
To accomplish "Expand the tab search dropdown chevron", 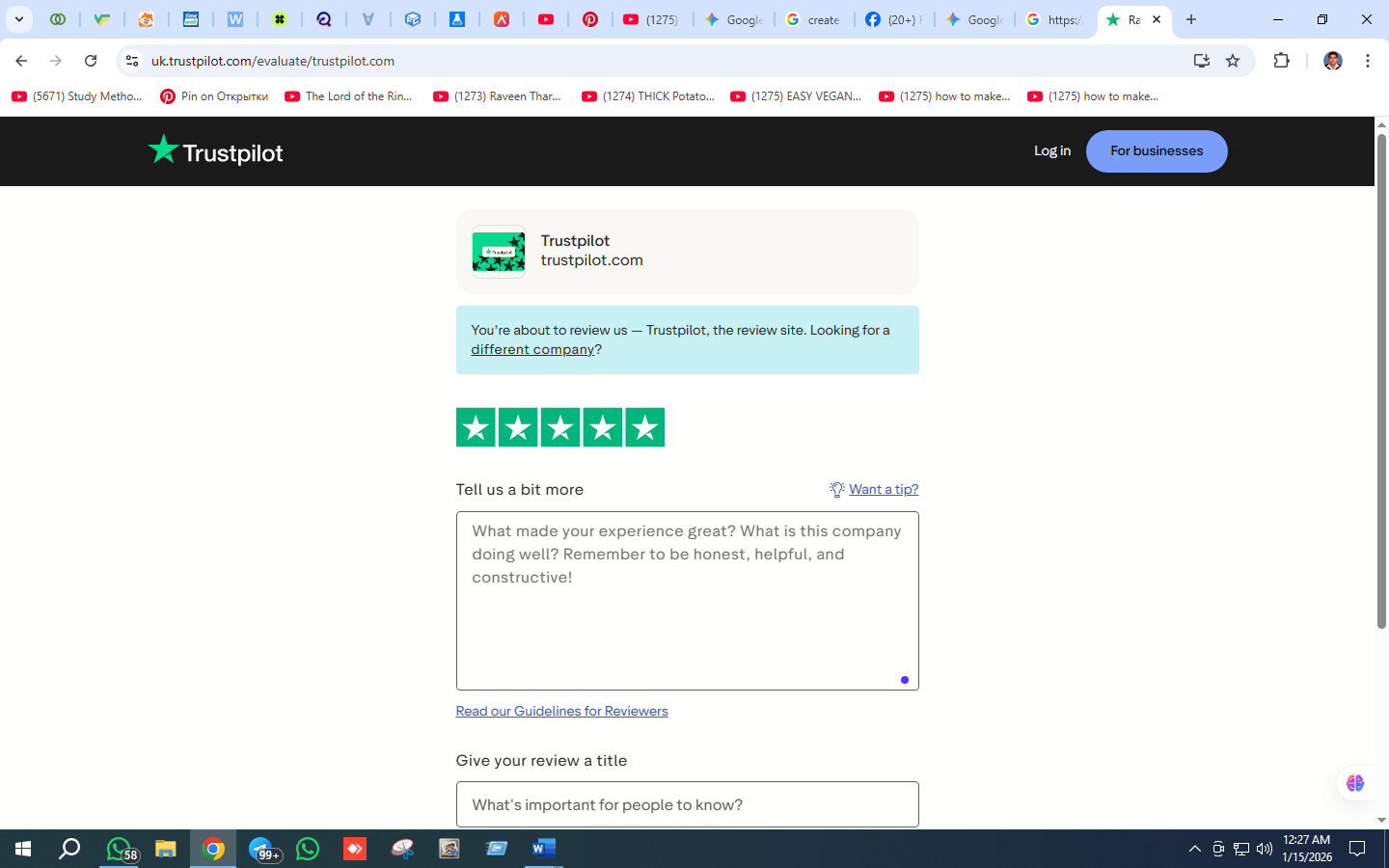I will [18, 19].
